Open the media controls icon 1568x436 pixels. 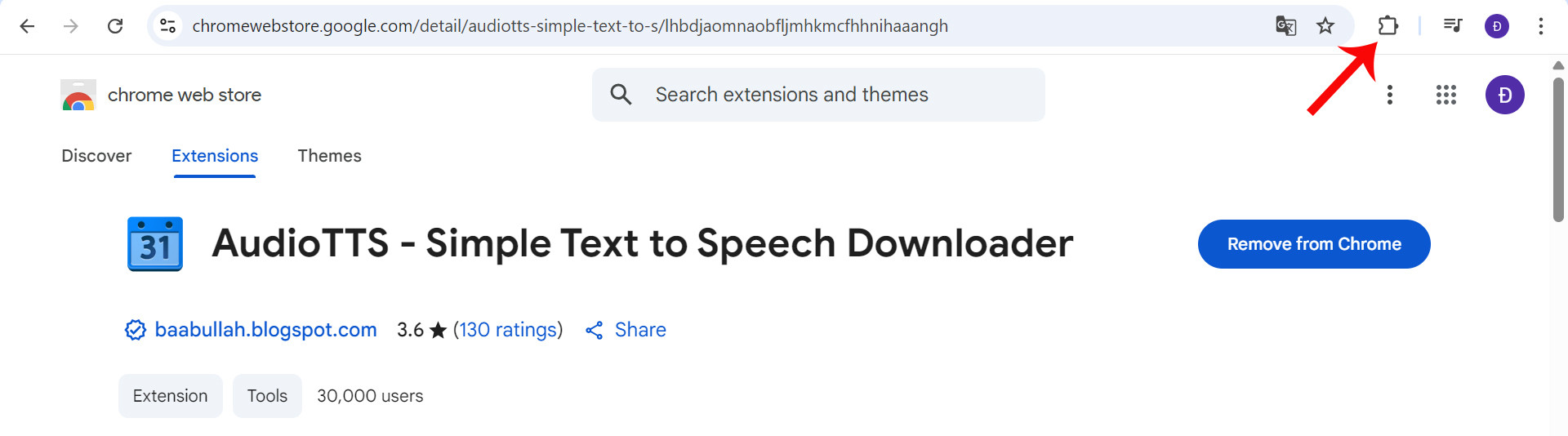[1452, 26]
